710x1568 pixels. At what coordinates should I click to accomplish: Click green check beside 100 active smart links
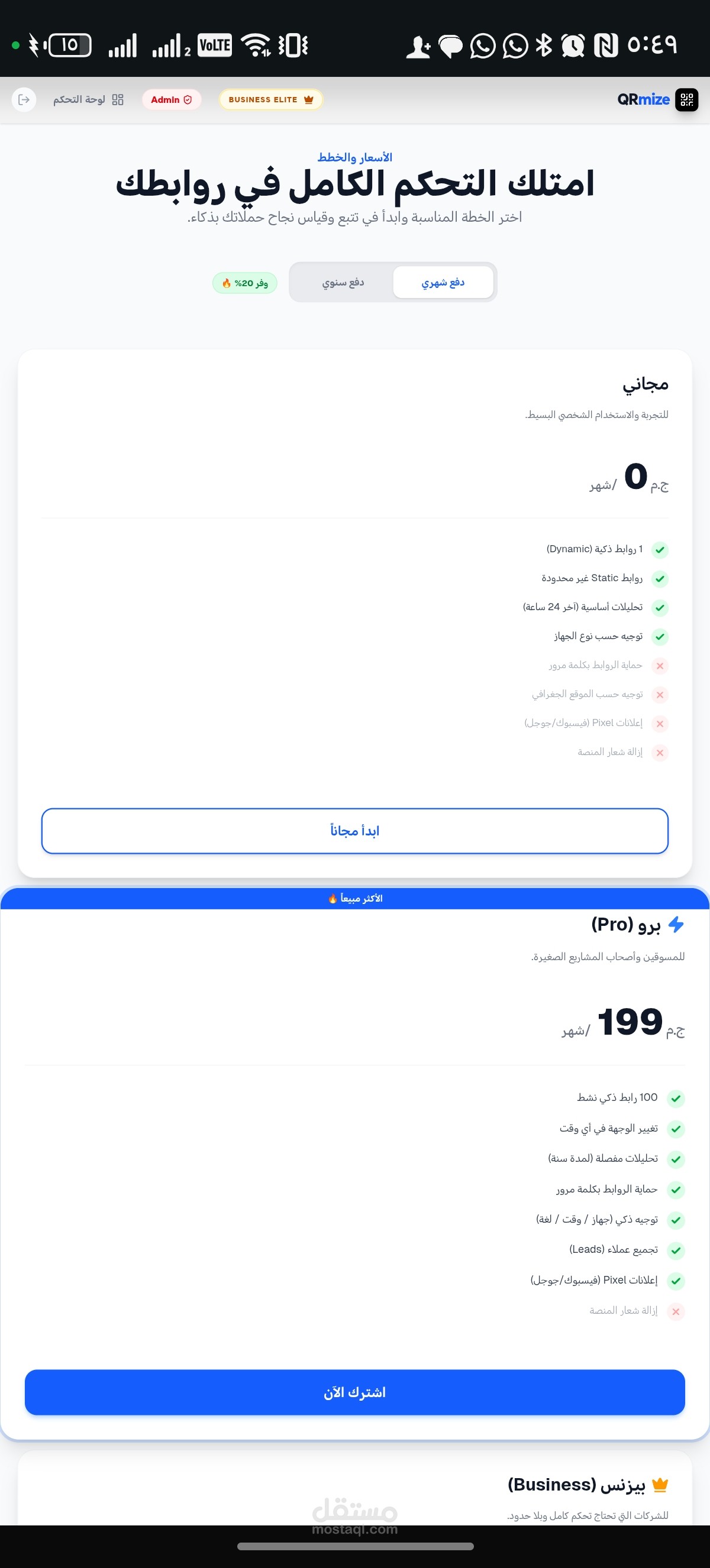tap(675, 1099)
